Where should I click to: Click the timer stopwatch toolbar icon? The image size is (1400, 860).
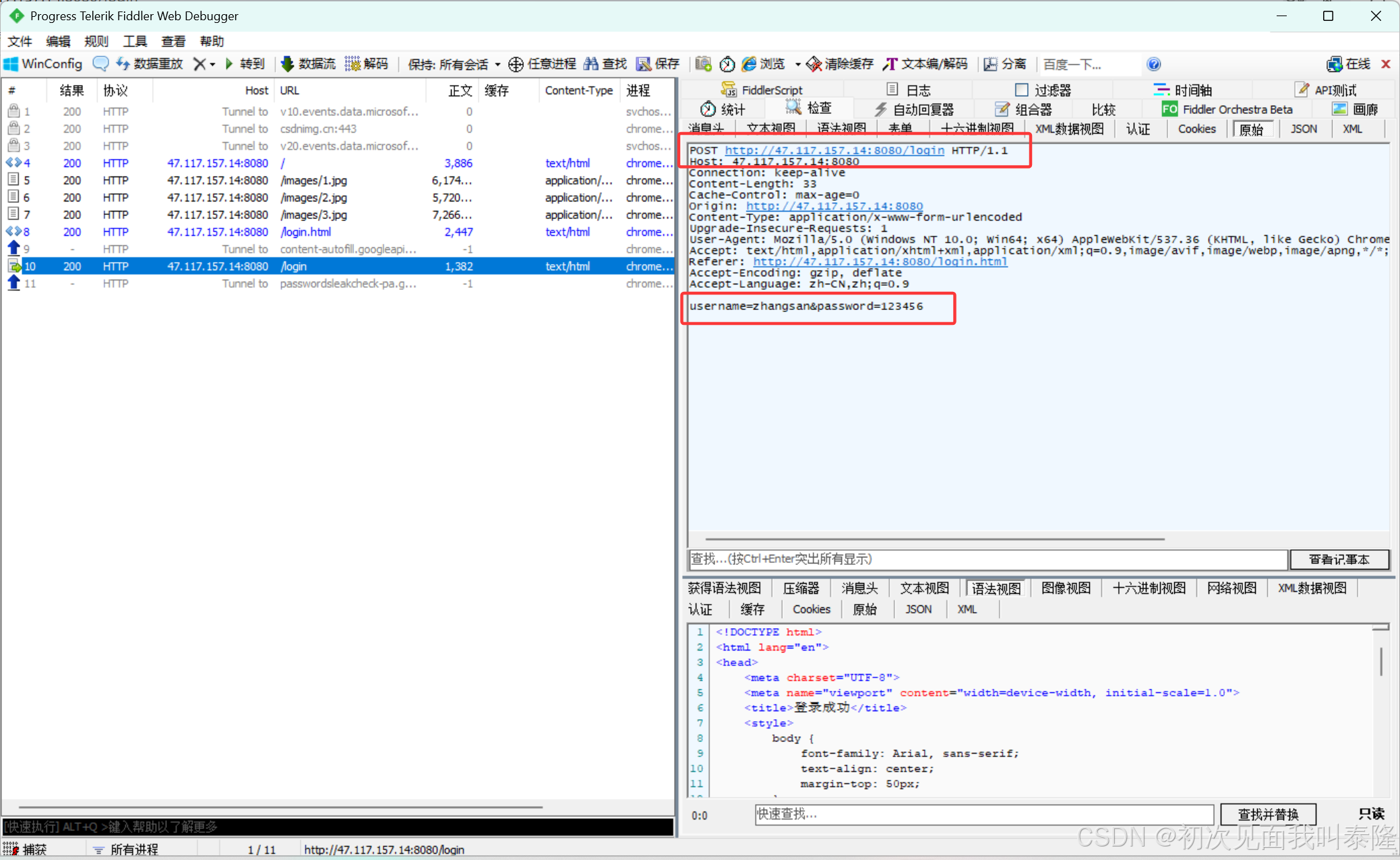727,64
